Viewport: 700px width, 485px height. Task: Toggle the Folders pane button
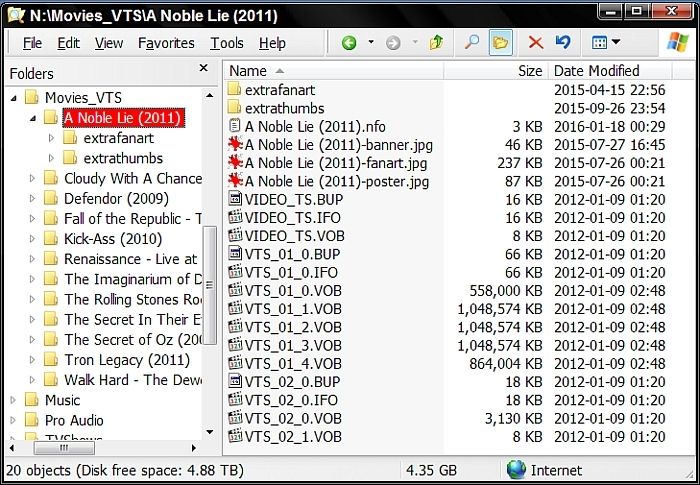tap(500, 42)
